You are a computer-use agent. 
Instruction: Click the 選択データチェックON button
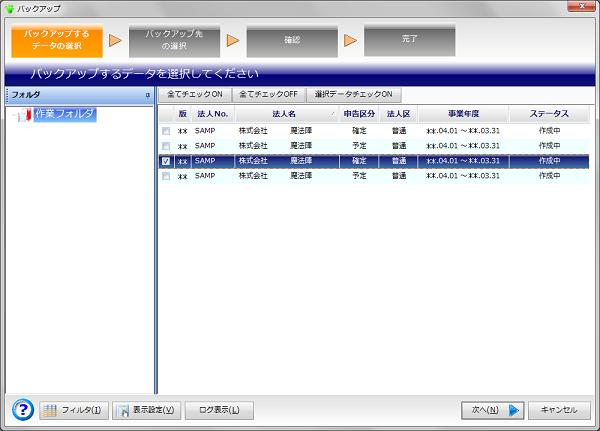click(352, 94)
